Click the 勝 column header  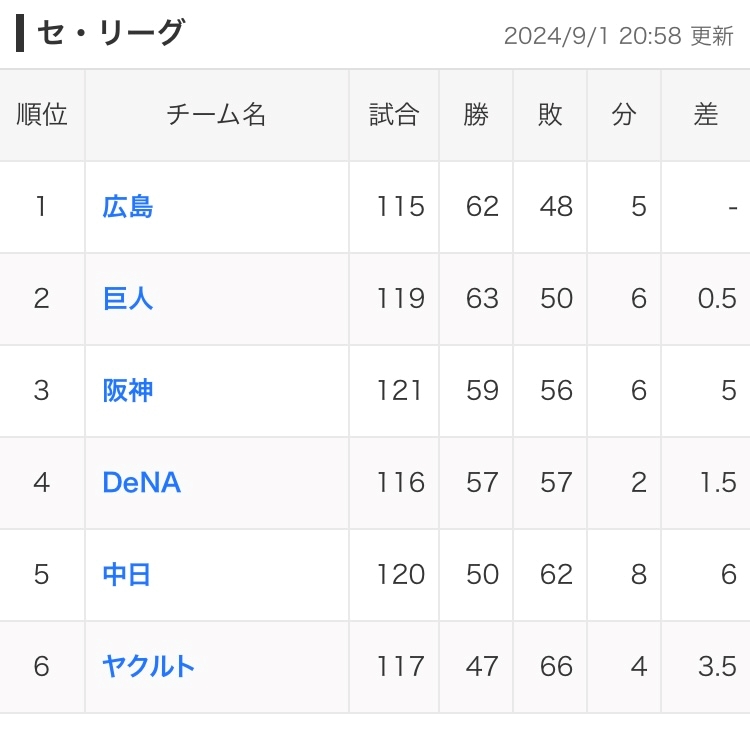point(476,115)
